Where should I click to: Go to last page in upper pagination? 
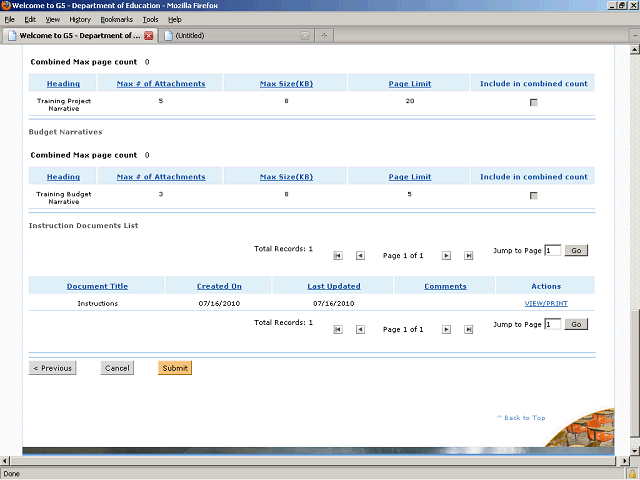click(469, 256)
